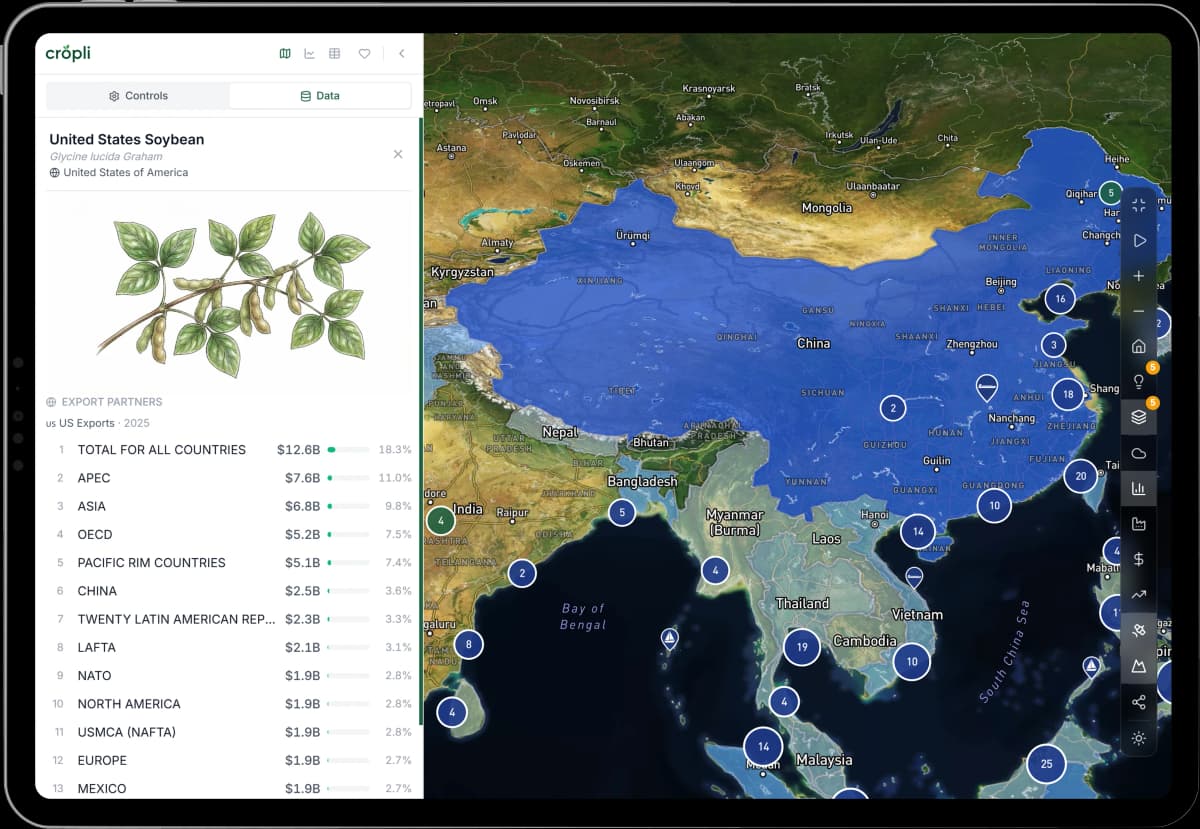Open map cluster marker 16 near Beijing
Viewport: 1200px width, 829px height.
(x=1060, y=299)
